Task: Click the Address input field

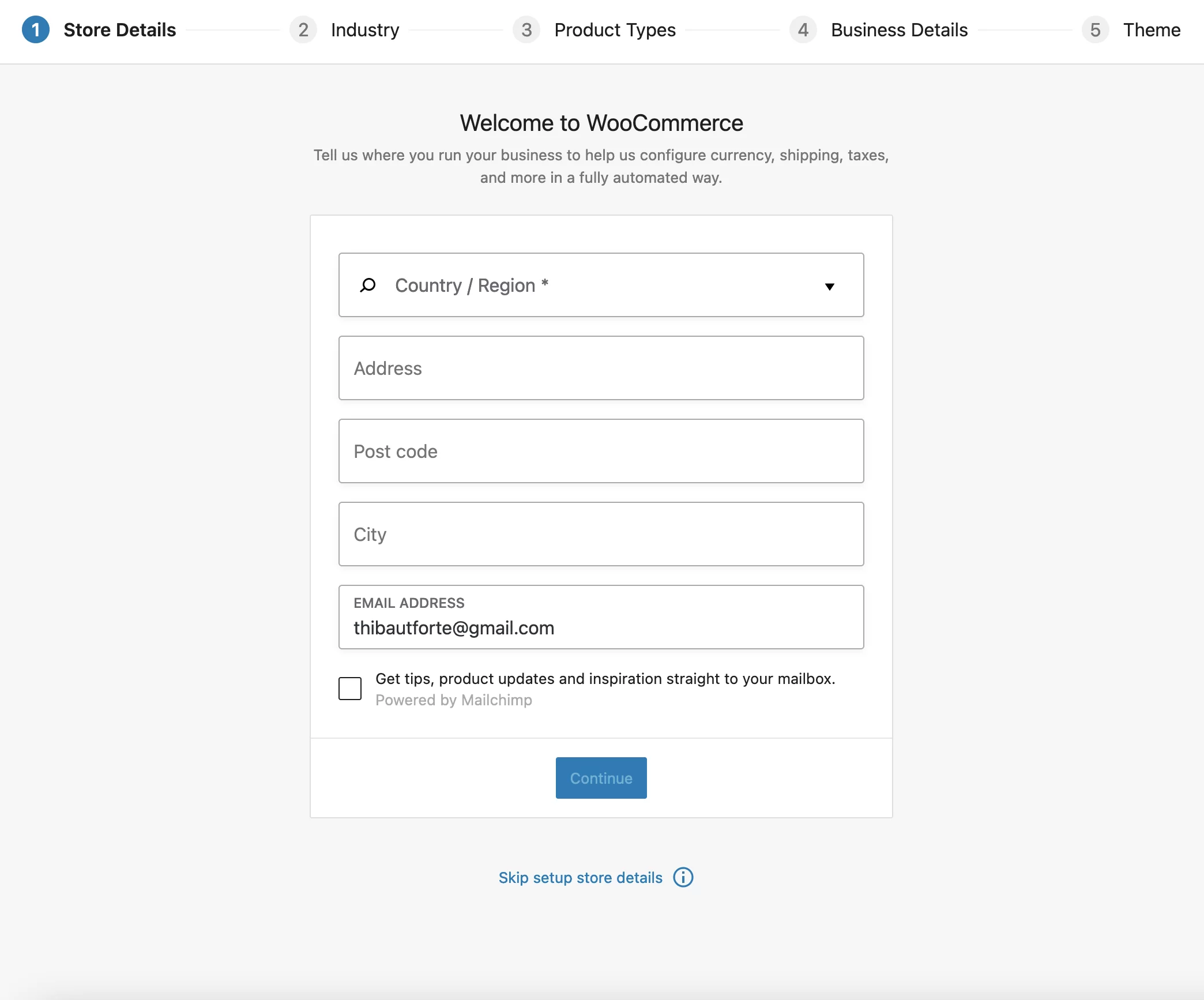Action: [600, 368]
